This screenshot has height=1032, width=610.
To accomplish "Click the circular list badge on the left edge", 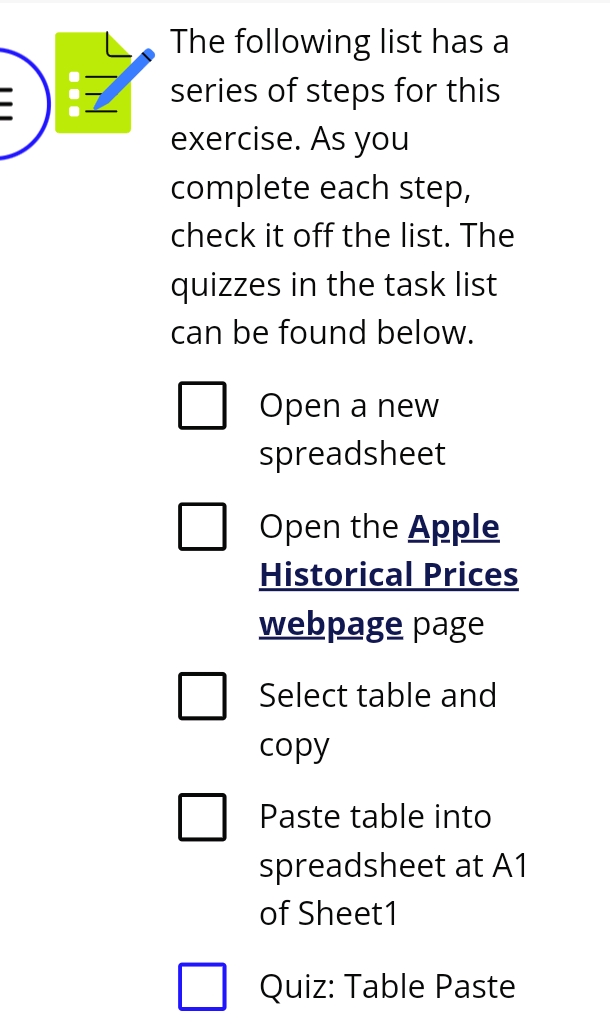I will coord(18,102).
